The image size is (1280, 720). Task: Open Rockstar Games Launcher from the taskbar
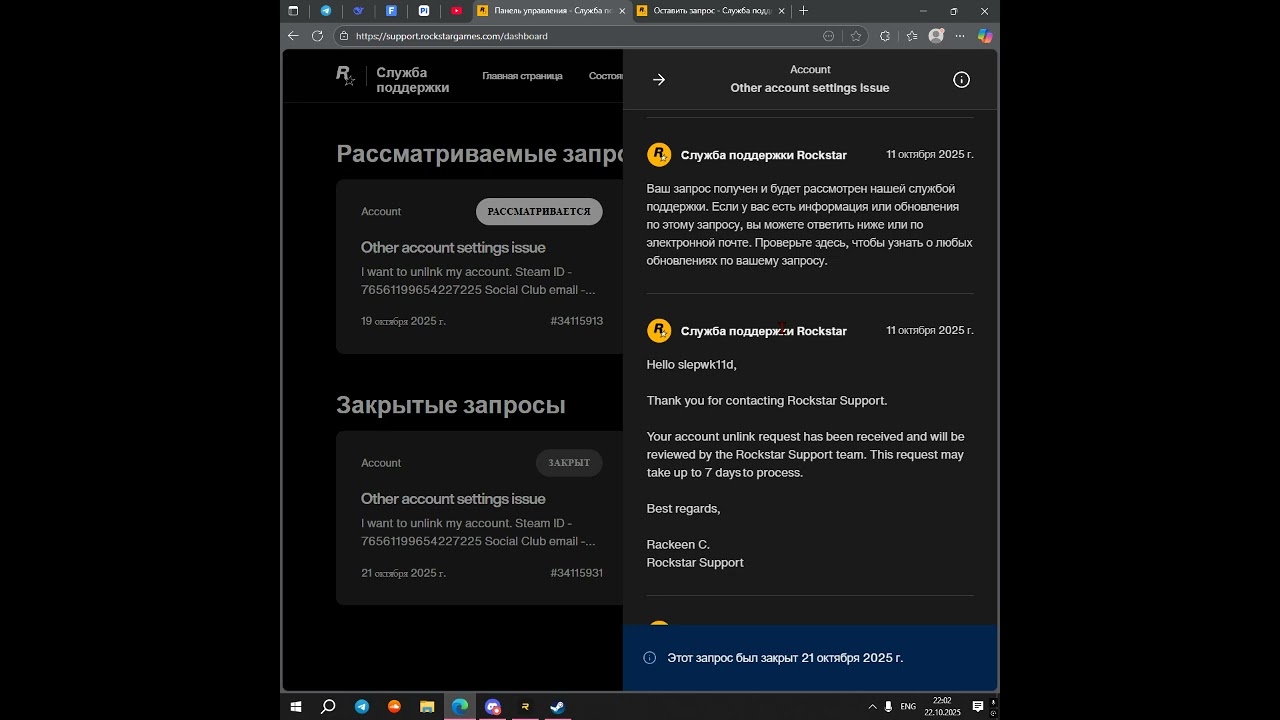(x=525, y=707)
